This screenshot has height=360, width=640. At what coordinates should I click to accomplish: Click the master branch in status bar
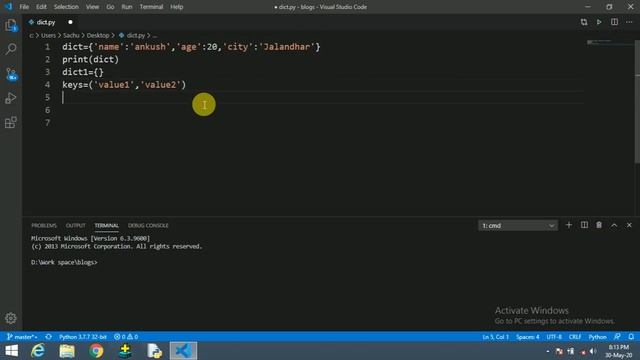(x=22, y=337)
